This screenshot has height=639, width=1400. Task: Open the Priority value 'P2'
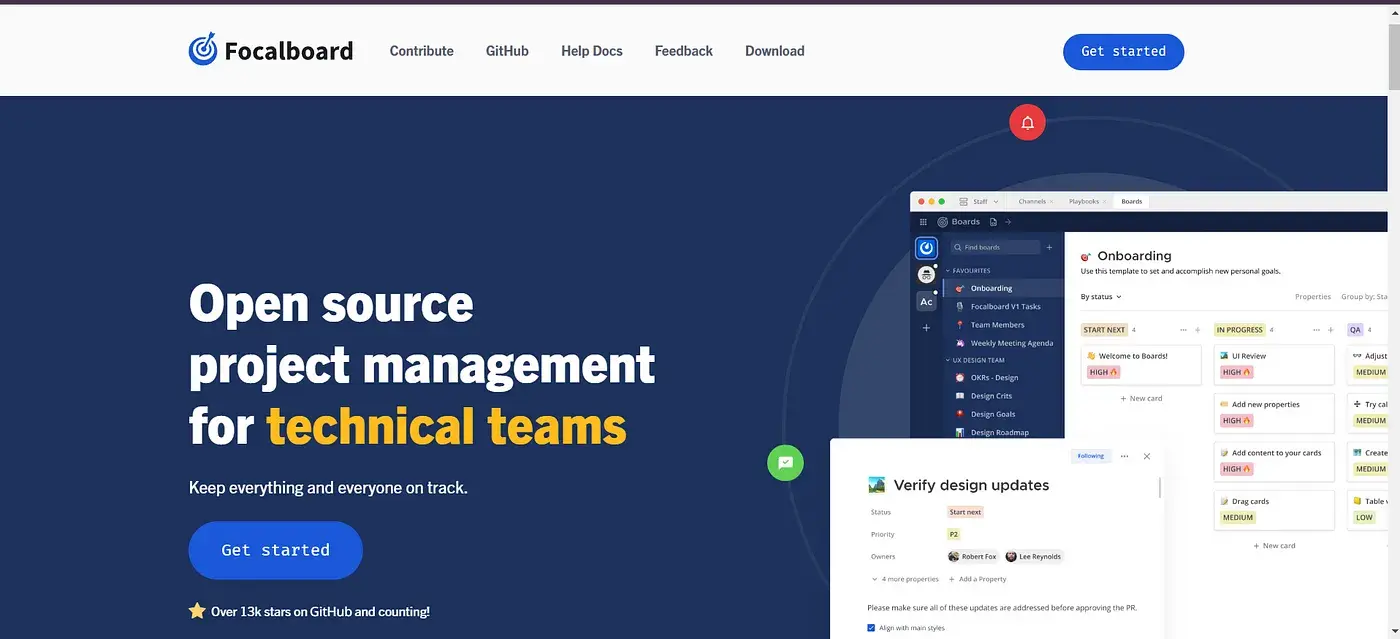(954, 534)
